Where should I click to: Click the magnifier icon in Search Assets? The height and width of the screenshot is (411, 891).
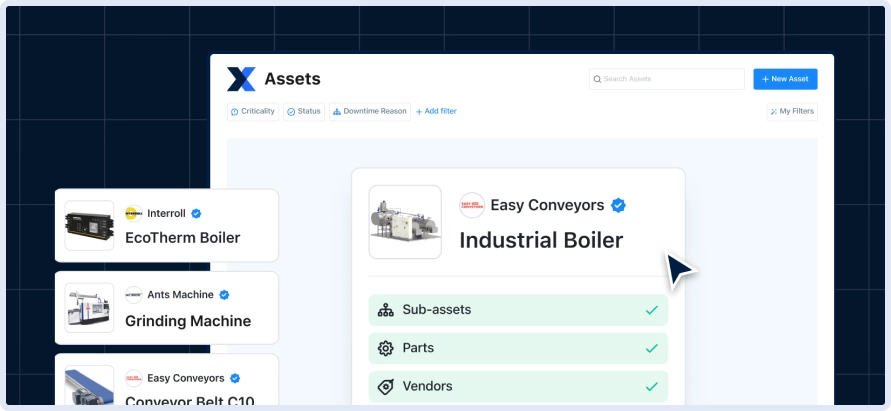click(x=597, y=79)
